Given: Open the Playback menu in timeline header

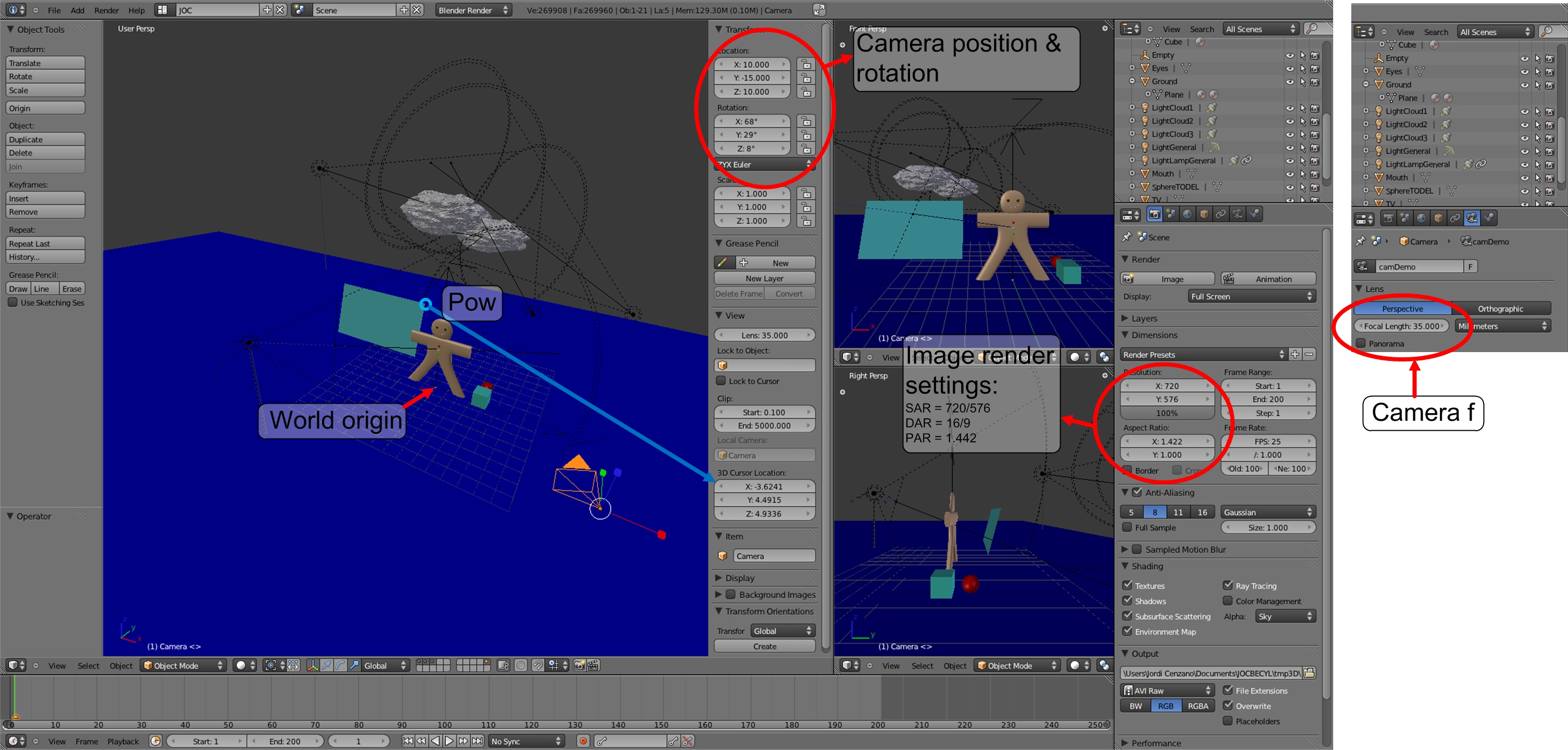Looking at the screenshot, I should tap(123, 741).
